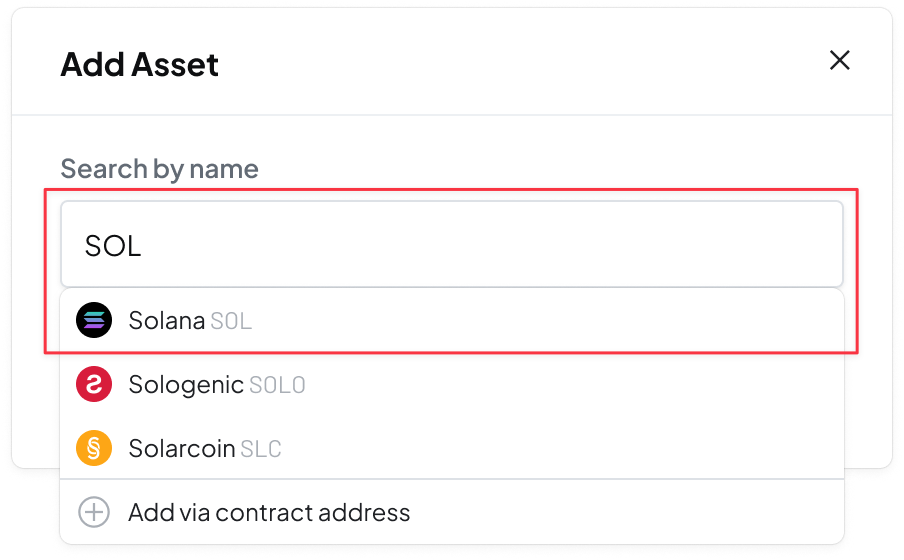Screen dimensions: 904x560
Task: Click the SOL ticker beside Solana
Action: (x=231, y=322)
